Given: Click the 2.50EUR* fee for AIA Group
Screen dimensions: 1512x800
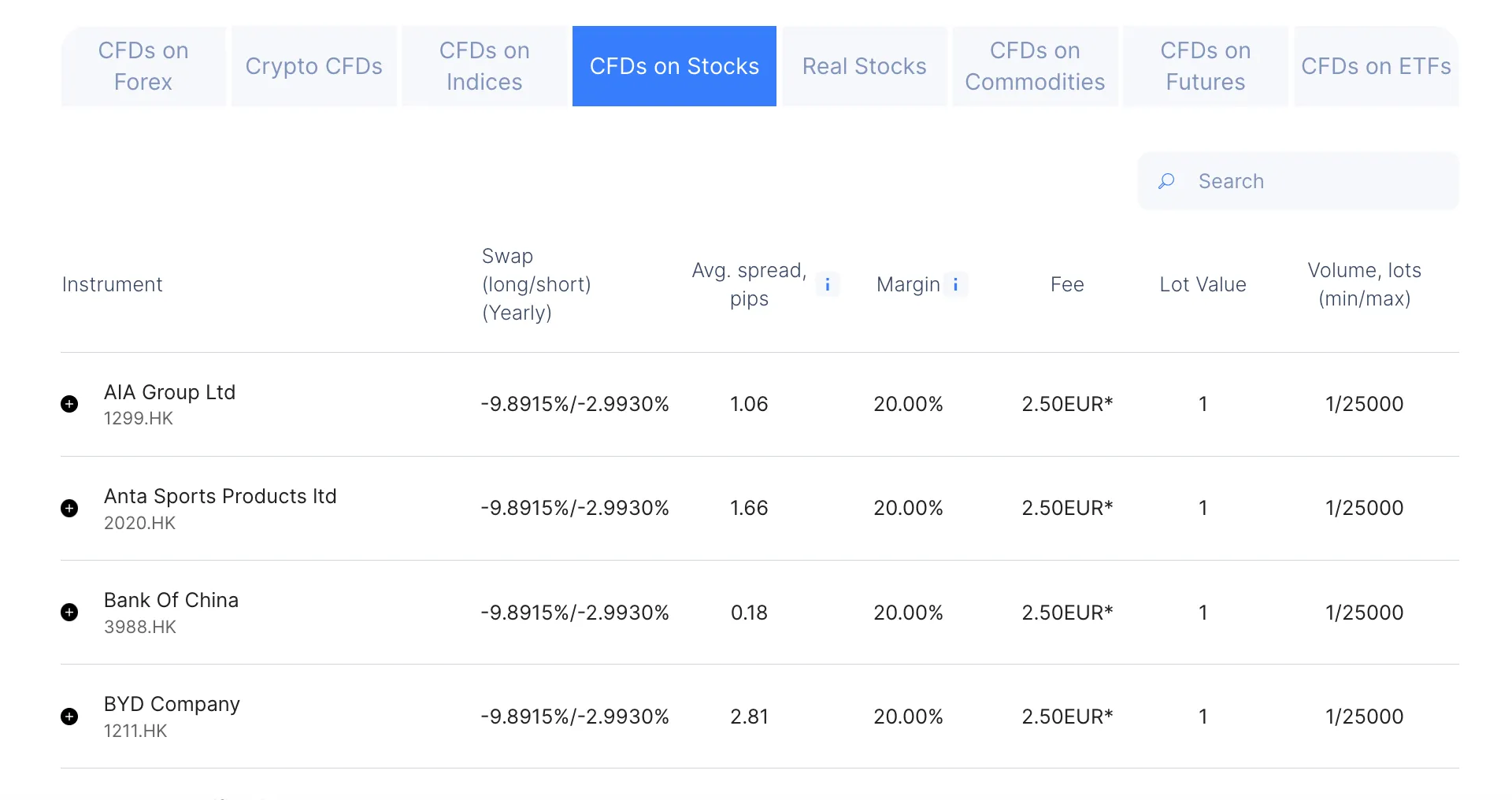Looking at the screenshot, I should (x=1067, y=404).
